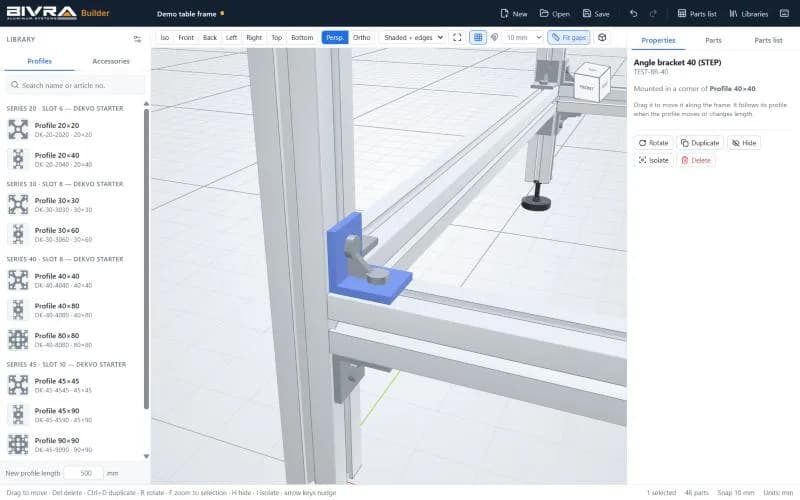Switch to the Profiles library tab
This screenshot has width=800, height=500.
point(39,61)
